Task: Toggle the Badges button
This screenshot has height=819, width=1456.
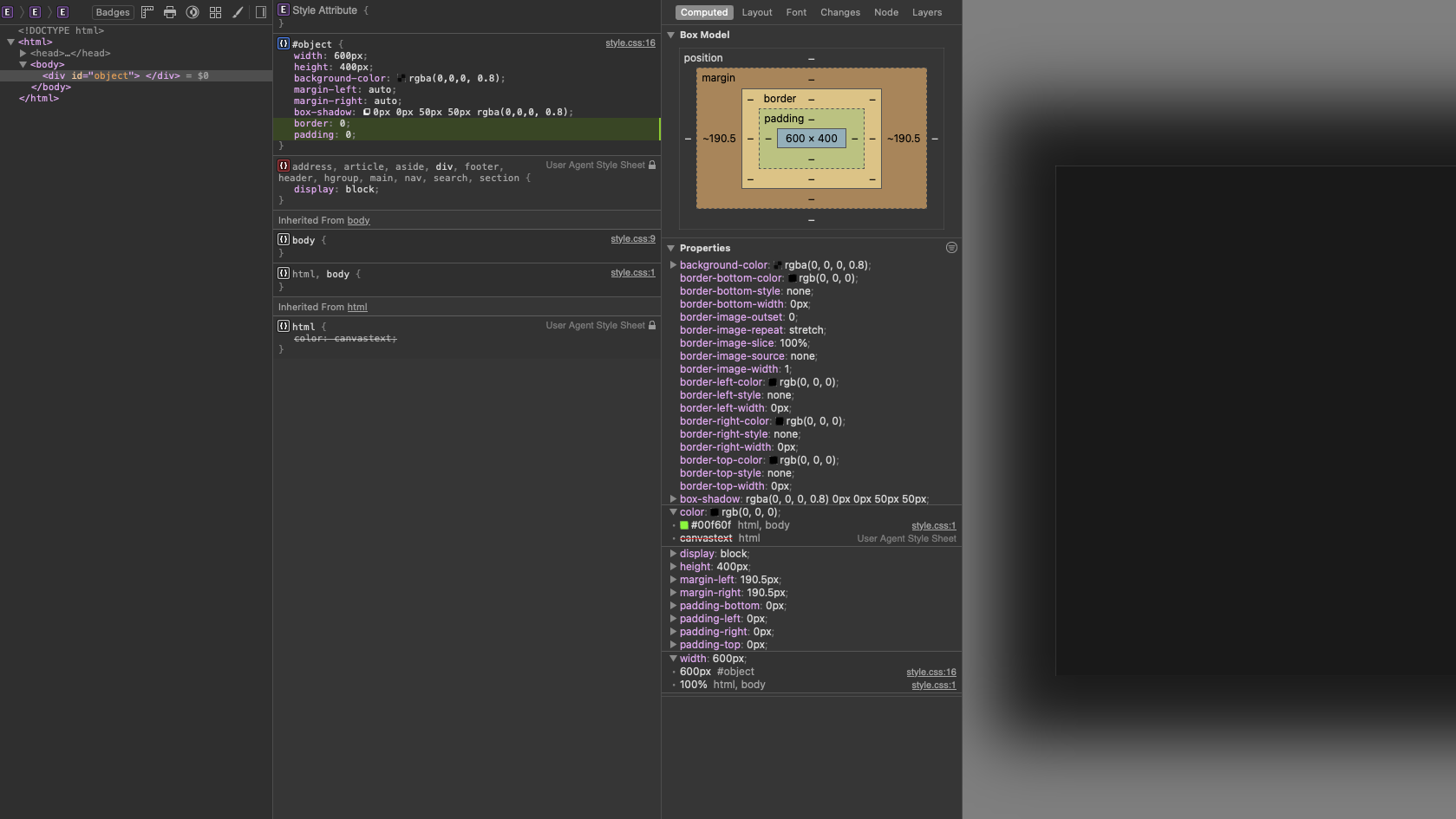Action: click(x=113, y=12)
